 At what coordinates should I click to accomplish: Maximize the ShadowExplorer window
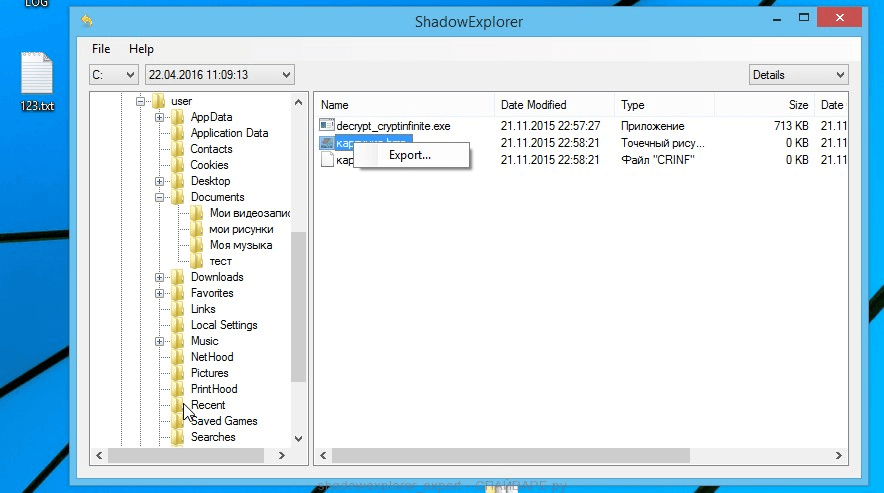(x=804, y=18)
